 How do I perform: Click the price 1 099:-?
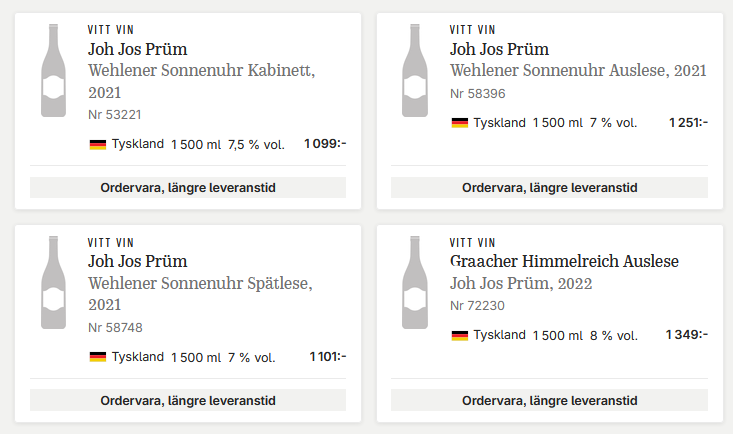coord(325,144)
